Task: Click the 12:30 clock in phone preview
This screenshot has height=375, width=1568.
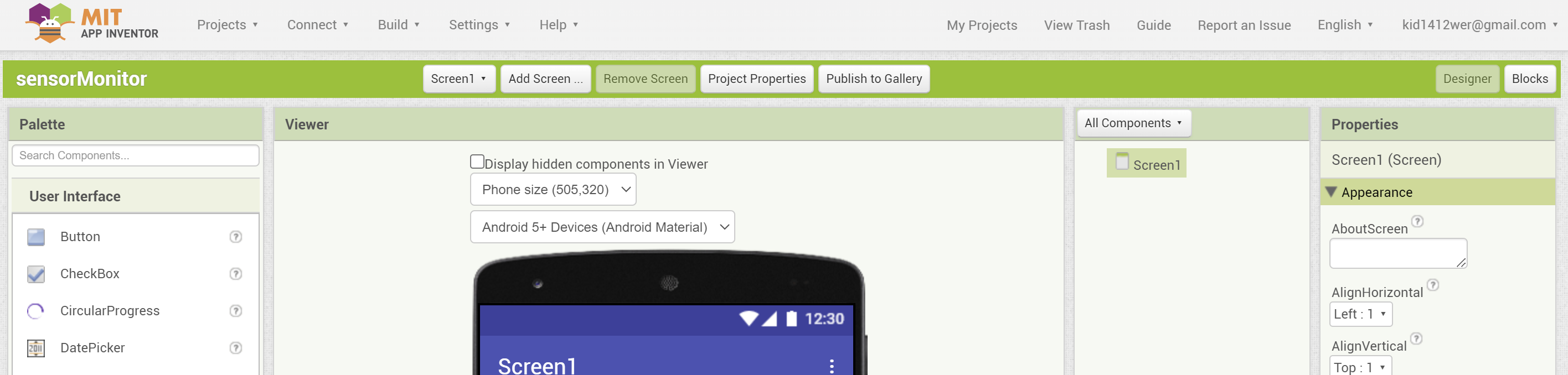Action: pyautogui.click(x=824, y=319)
